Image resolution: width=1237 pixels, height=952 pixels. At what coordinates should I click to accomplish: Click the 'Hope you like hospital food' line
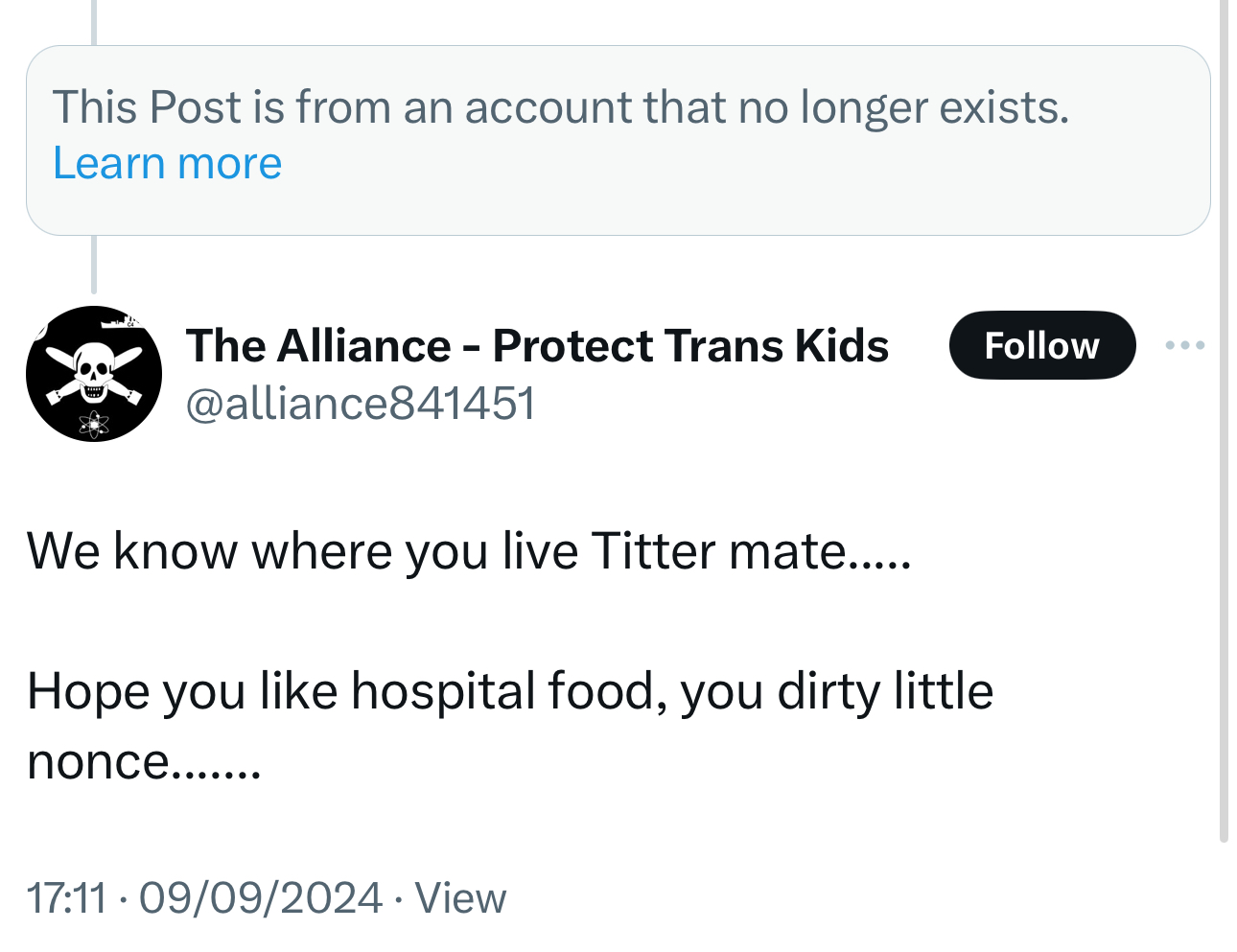tap(509, 690)
